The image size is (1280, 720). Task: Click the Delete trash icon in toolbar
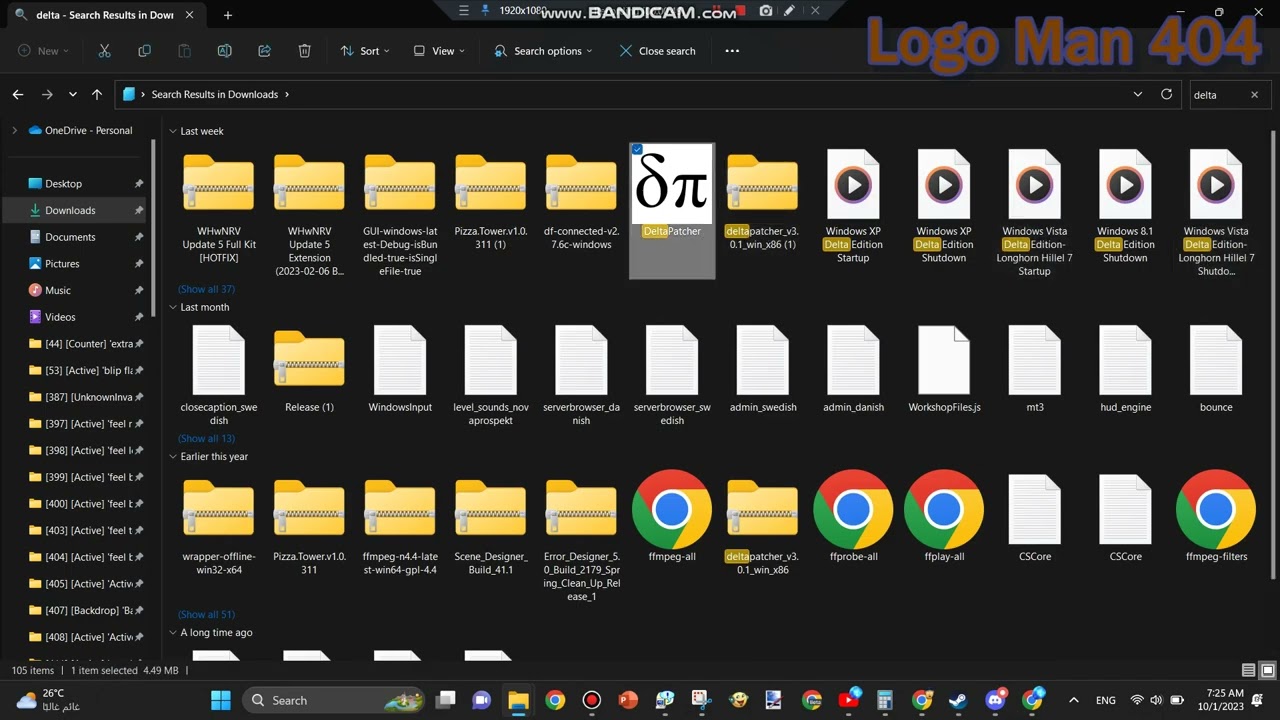point(304,51)
